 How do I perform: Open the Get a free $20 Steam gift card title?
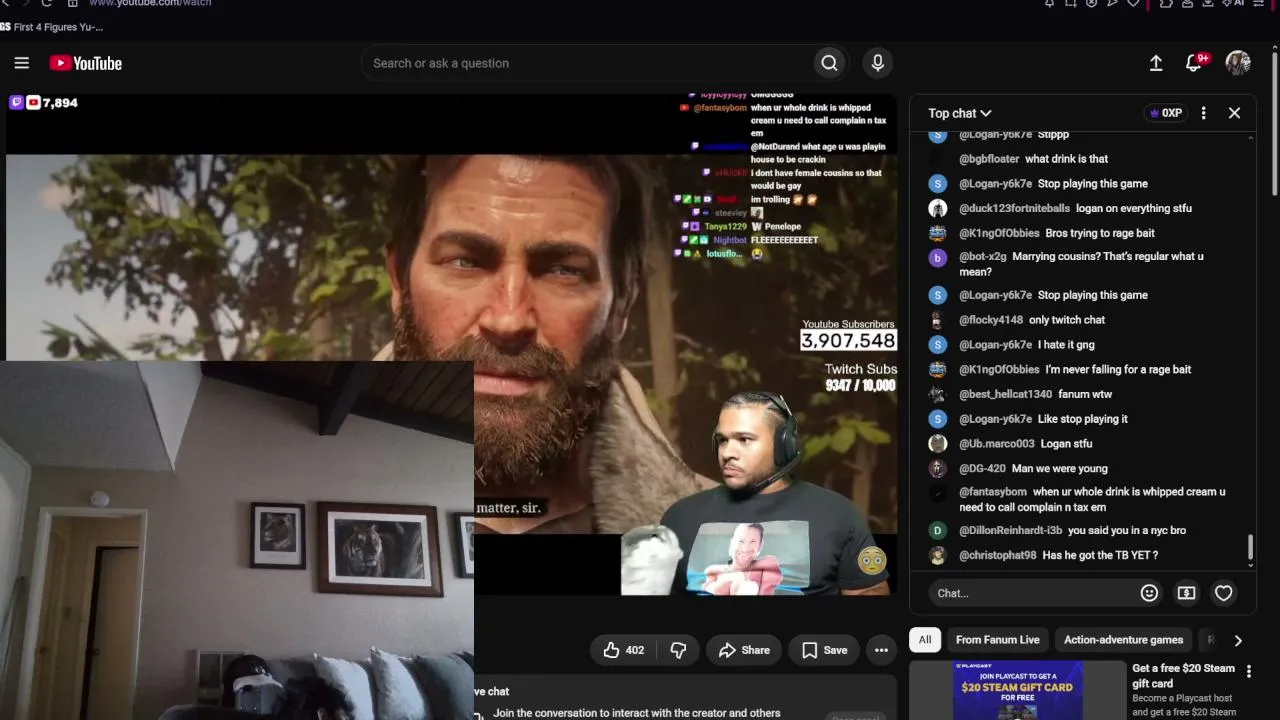[1183, 676]
